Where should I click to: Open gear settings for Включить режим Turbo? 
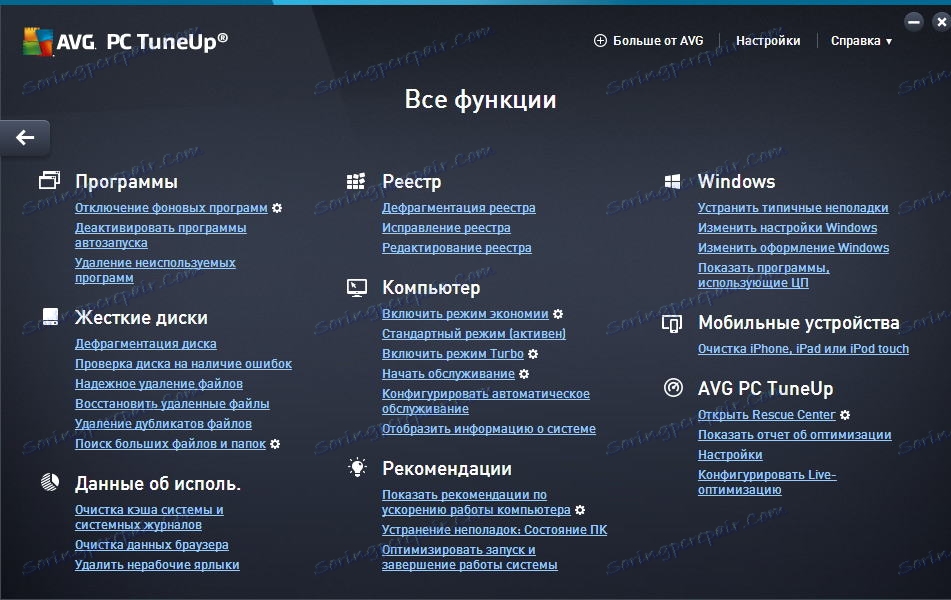[533, 354]
